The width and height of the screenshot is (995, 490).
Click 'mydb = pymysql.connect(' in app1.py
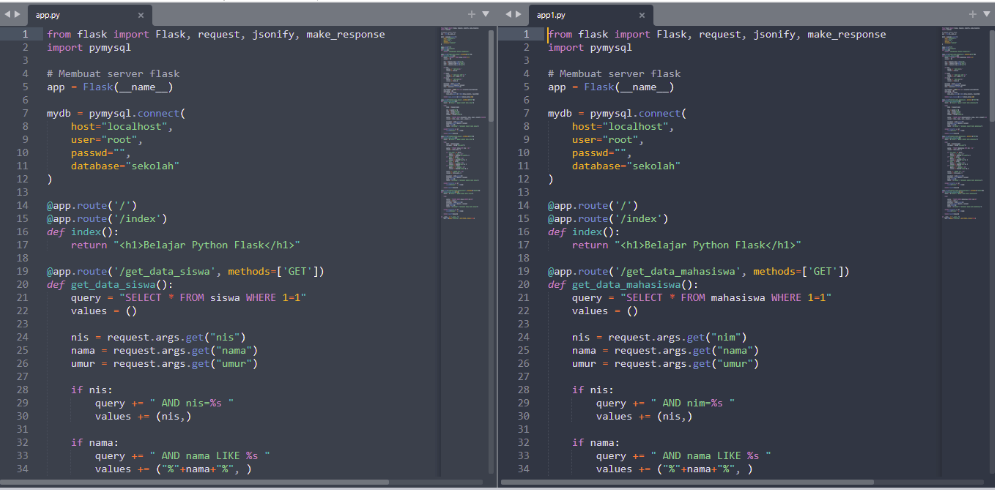[x=617, y=114]
